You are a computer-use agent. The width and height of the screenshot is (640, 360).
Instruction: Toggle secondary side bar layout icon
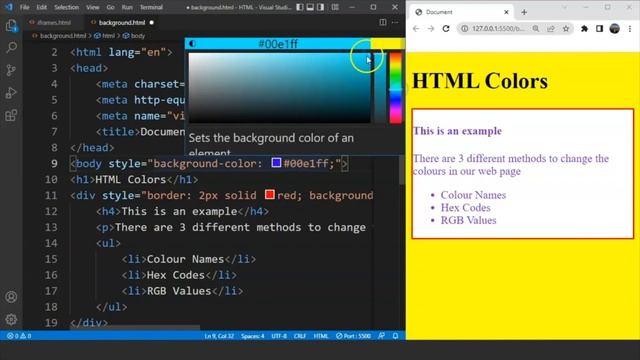point(321,7)
